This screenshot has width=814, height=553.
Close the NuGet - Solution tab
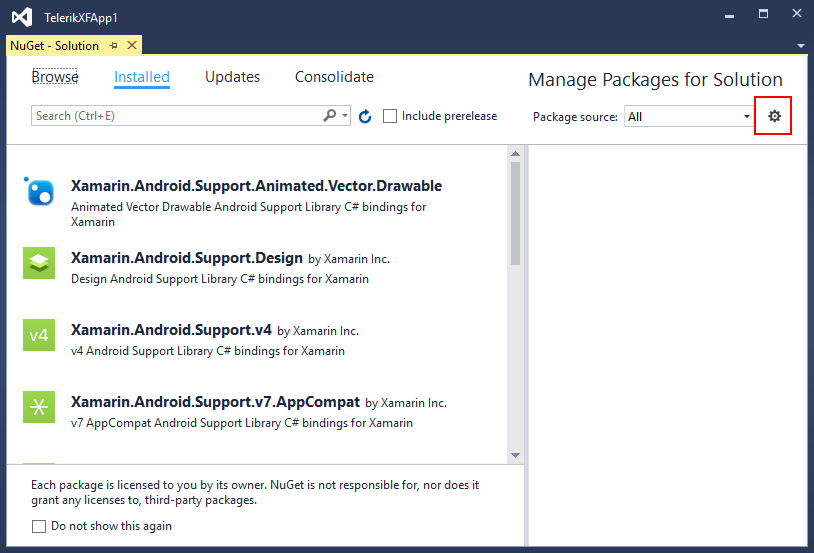point(132,45)
